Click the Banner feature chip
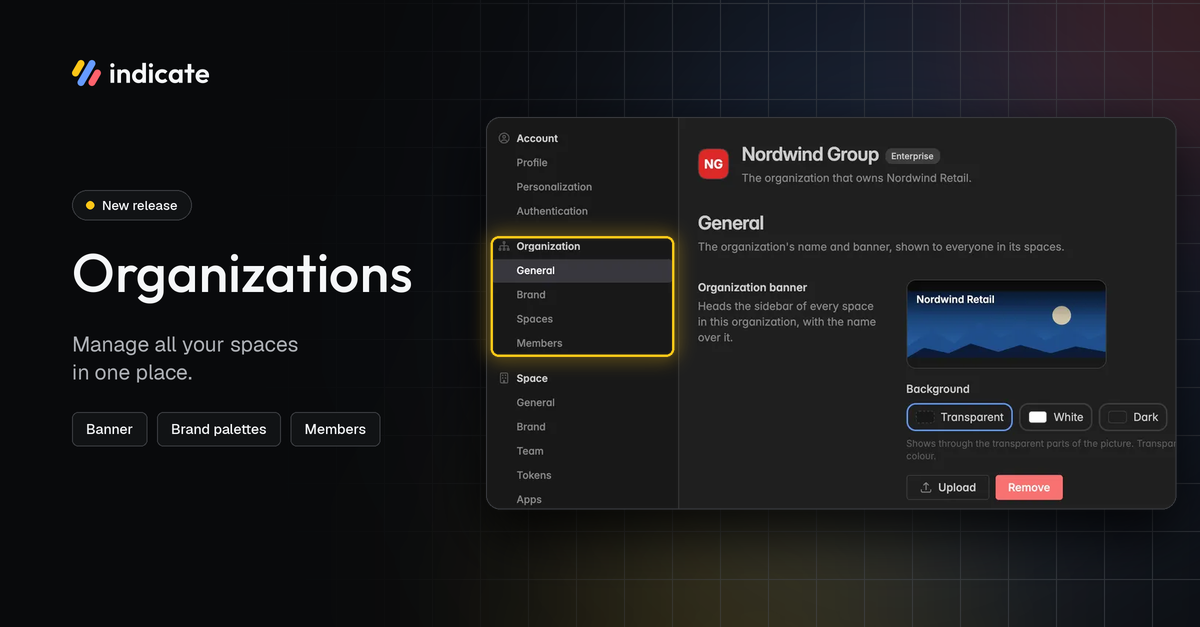Screen dimensions: 1200x627 [110, 429]
